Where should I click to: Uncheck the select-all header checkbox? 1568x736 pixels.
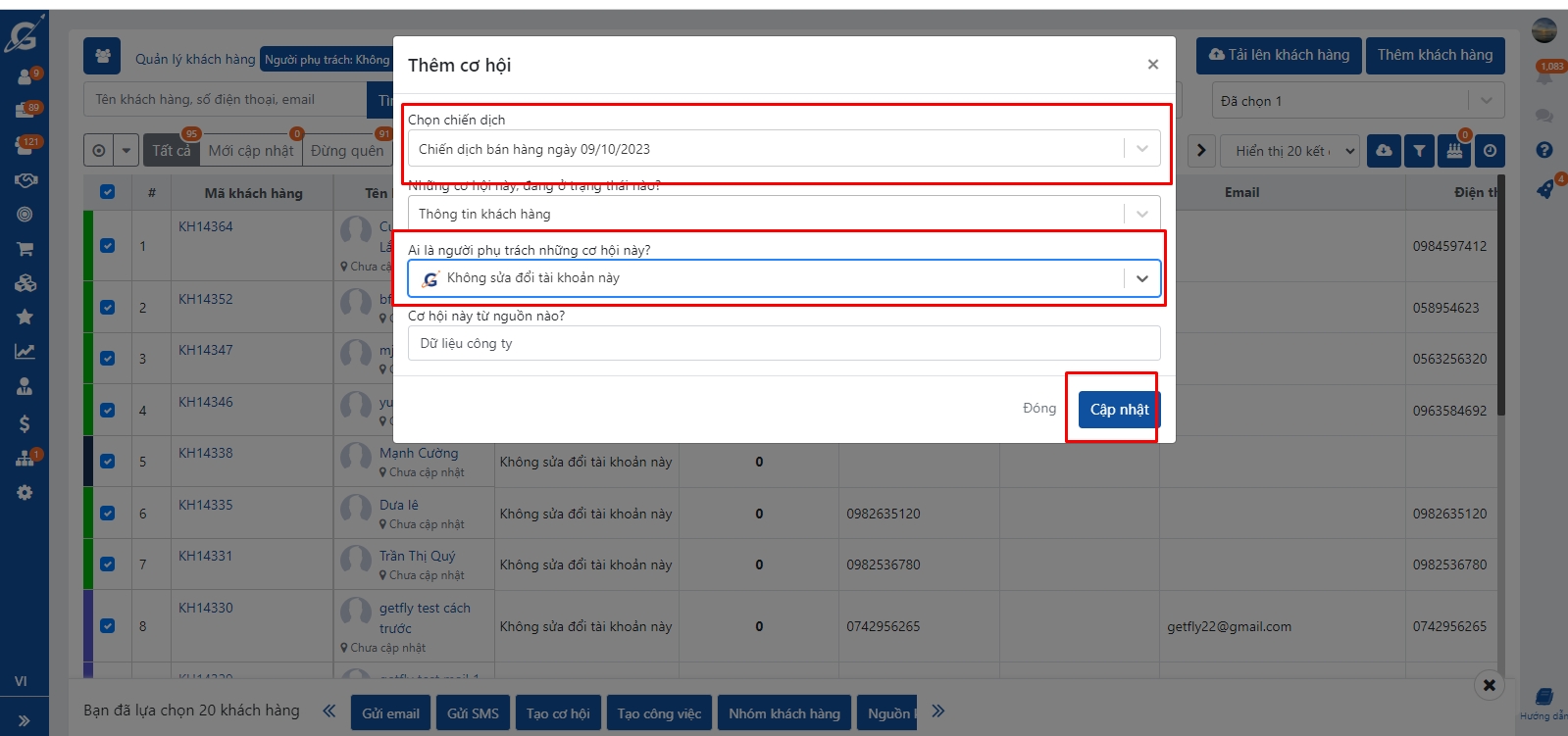pos(108,192)
